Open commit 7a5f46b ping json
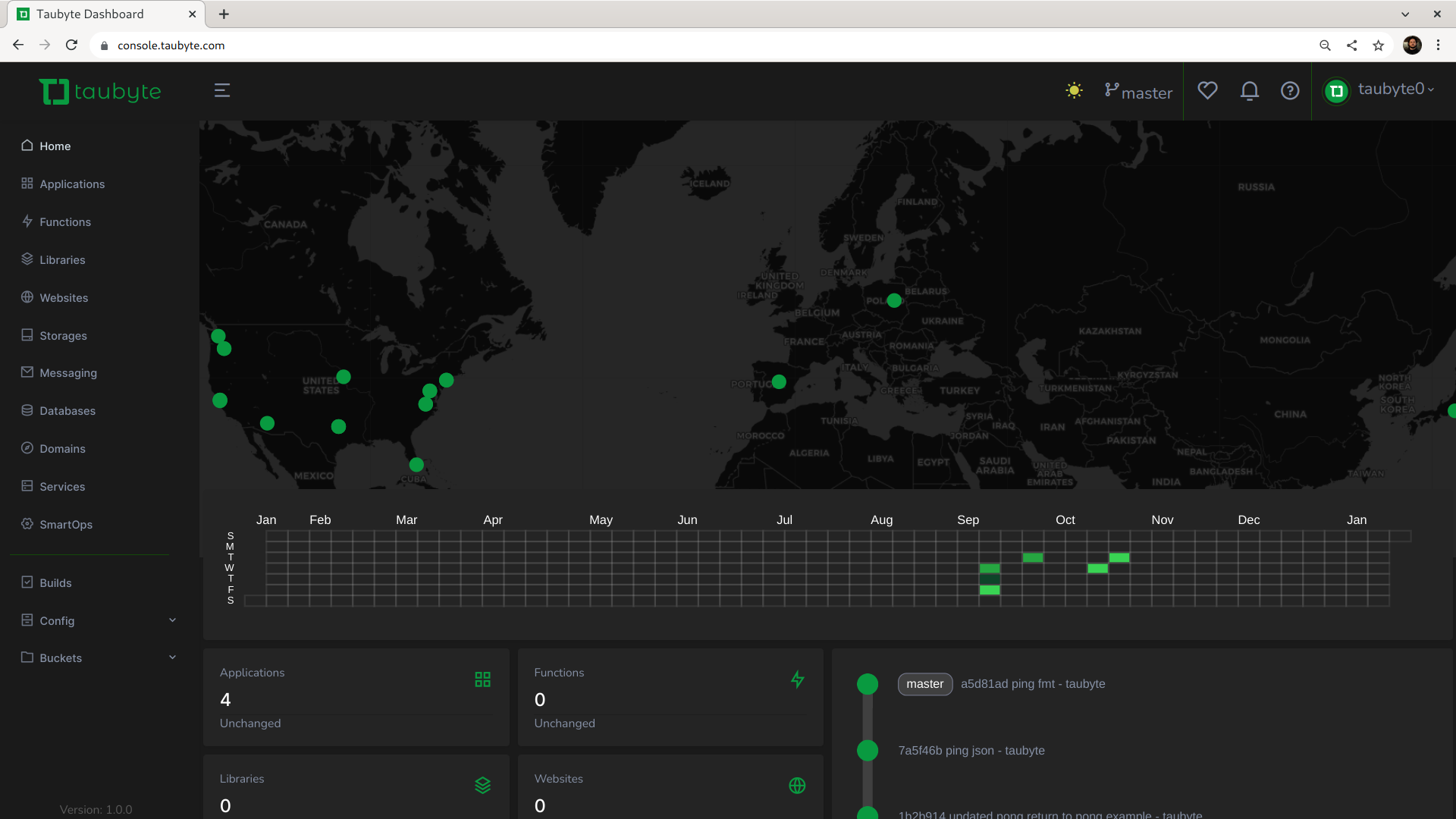 tap(971, 751)
